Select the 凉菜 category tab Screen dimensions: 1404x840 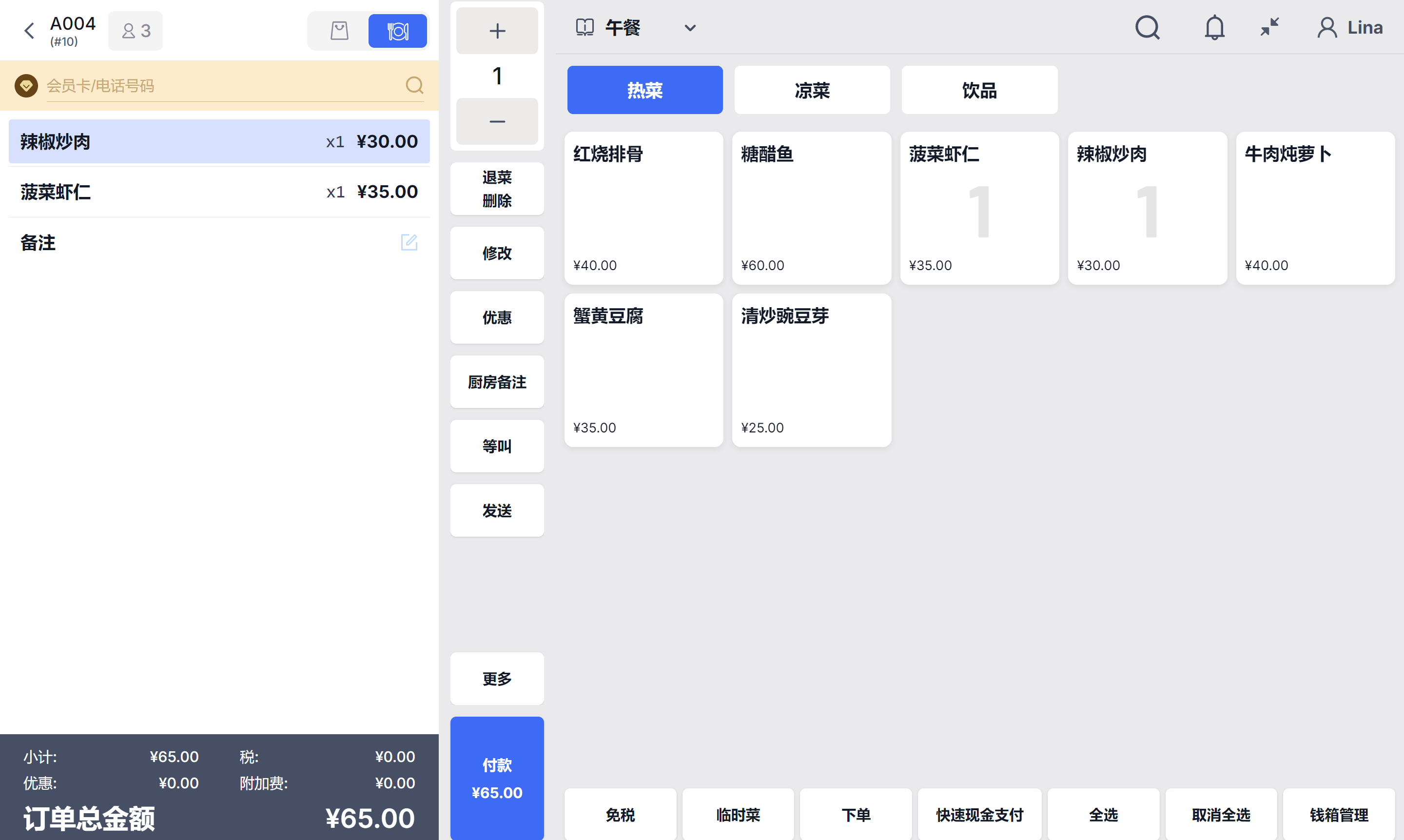[x=812, y=90]
